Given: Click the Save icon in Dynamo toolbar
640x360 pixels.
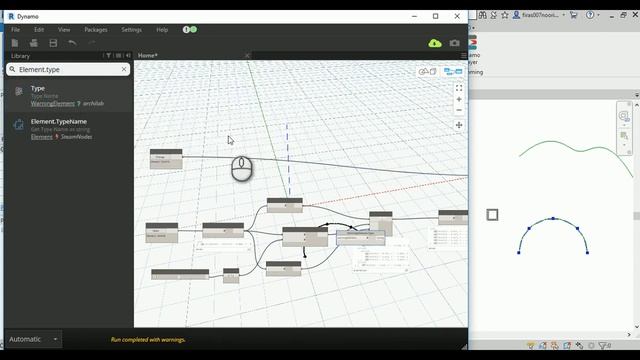Looking at the screenshot, I should point(53,43).
